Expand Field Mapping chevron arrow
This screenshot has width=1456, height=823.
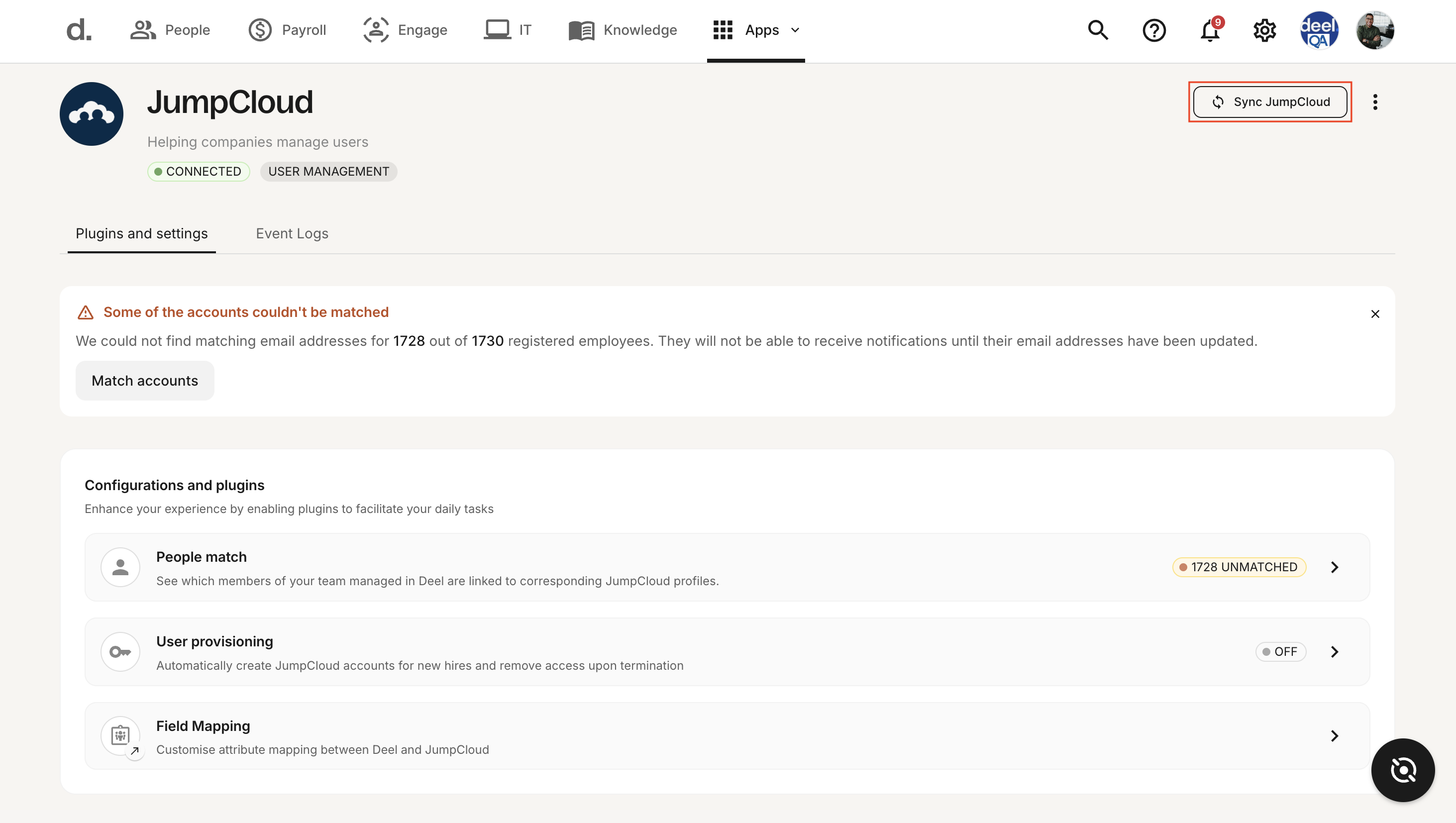(1335, 736)
